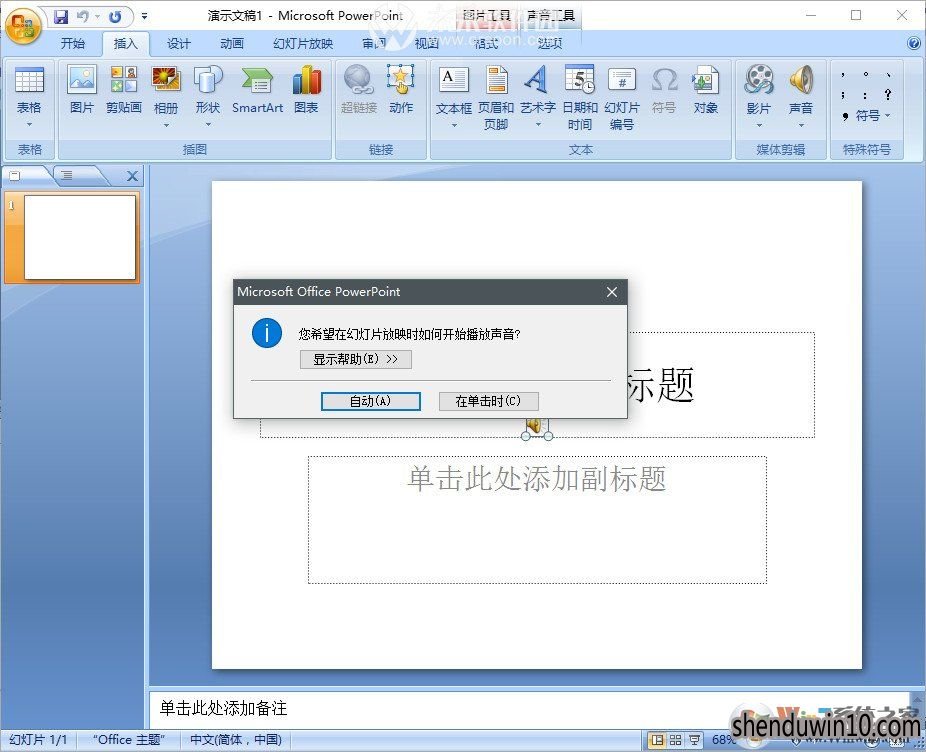Screen dimensions: 926x752
Task: Open the customize quick access toolbar arrow
Action: [144, 17]
